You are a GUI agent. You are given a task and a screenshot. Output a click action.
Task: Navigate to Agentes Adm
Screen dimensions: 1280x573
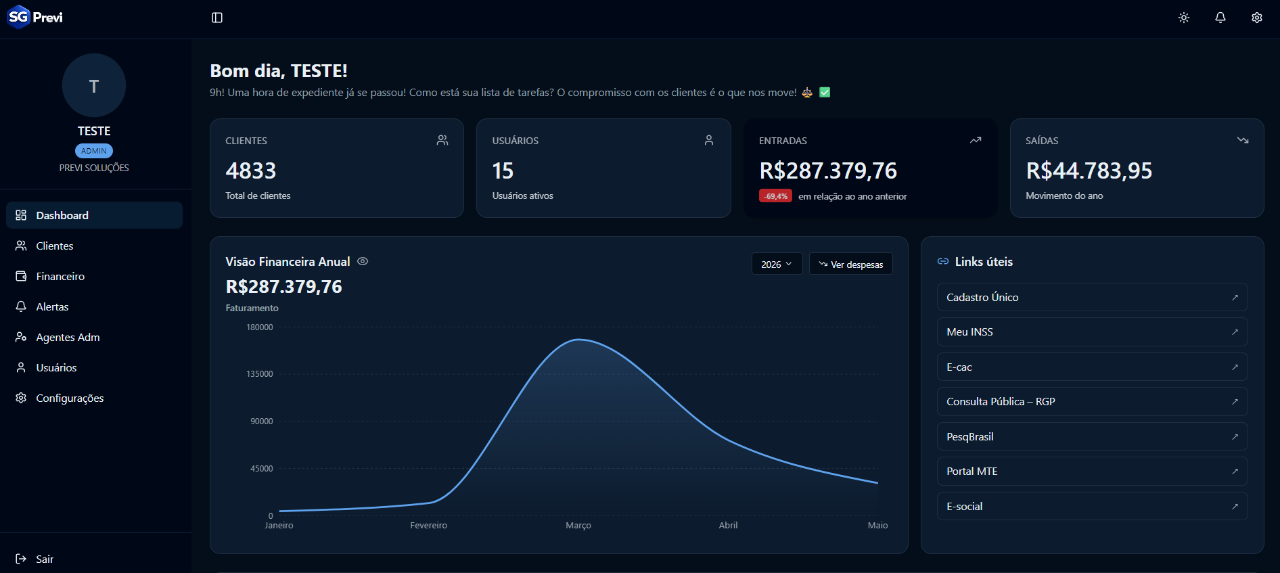[94, 337]
